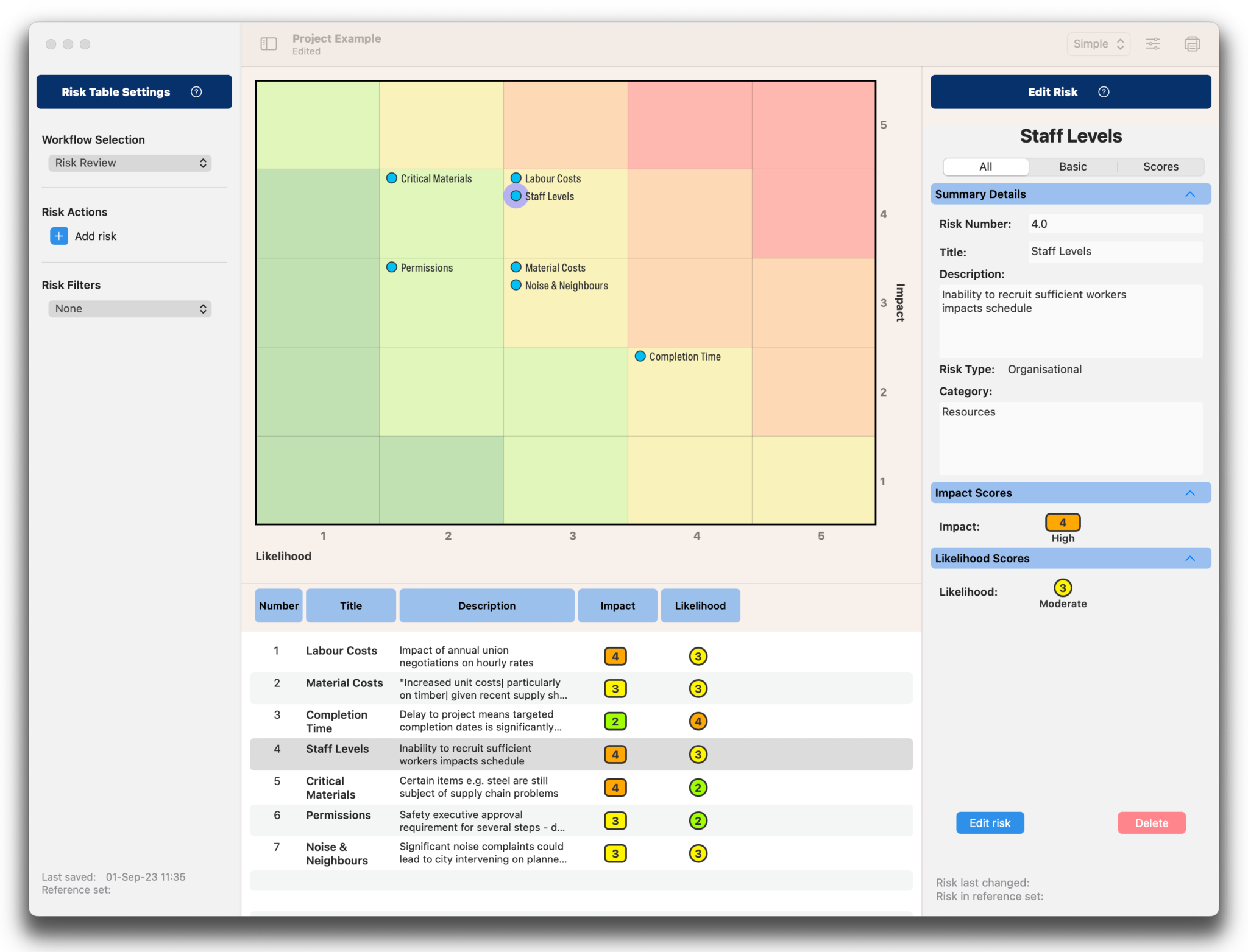Click Completion Time impact badge 2

pyautogui.click(x=615, y=722)
